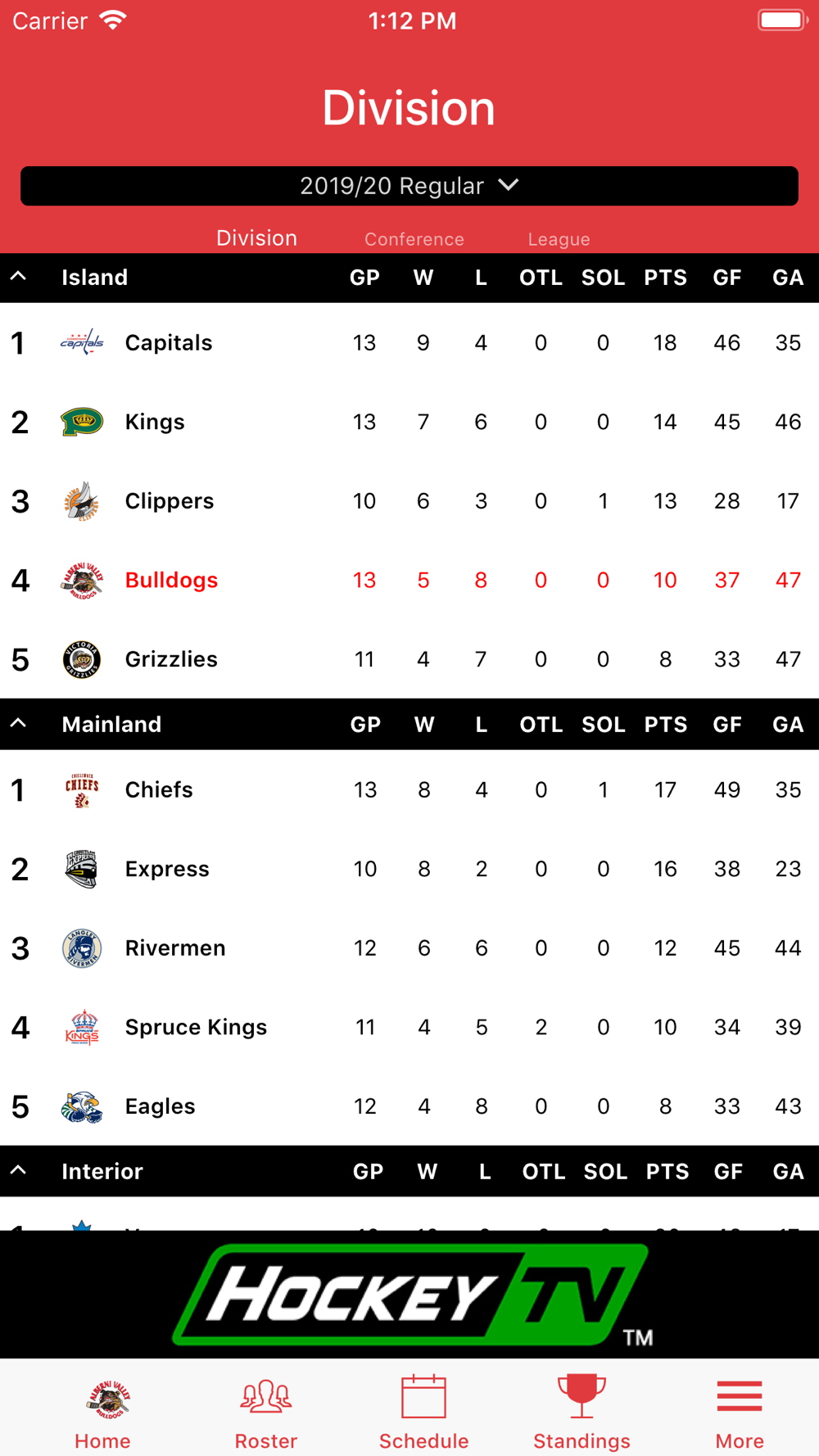
Task: Tap the Capitals team logo
Action: pos(82,342)
